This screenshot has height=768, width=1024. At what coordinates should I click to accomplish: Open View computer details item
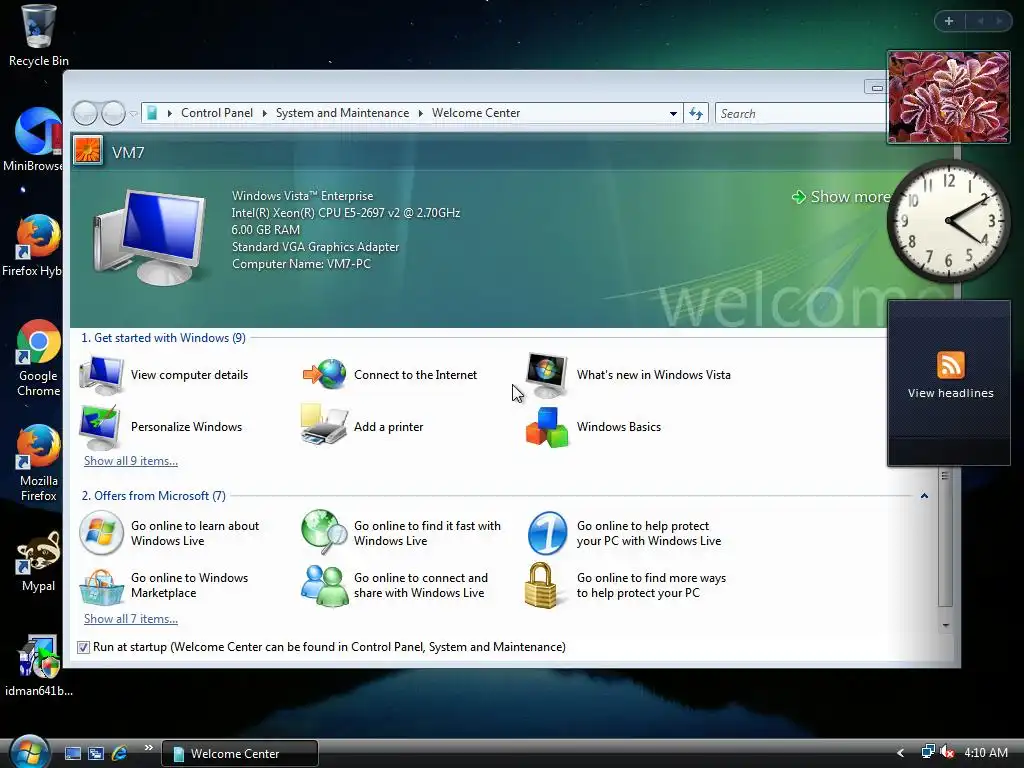pyautogui.click(x=164, y=375)
